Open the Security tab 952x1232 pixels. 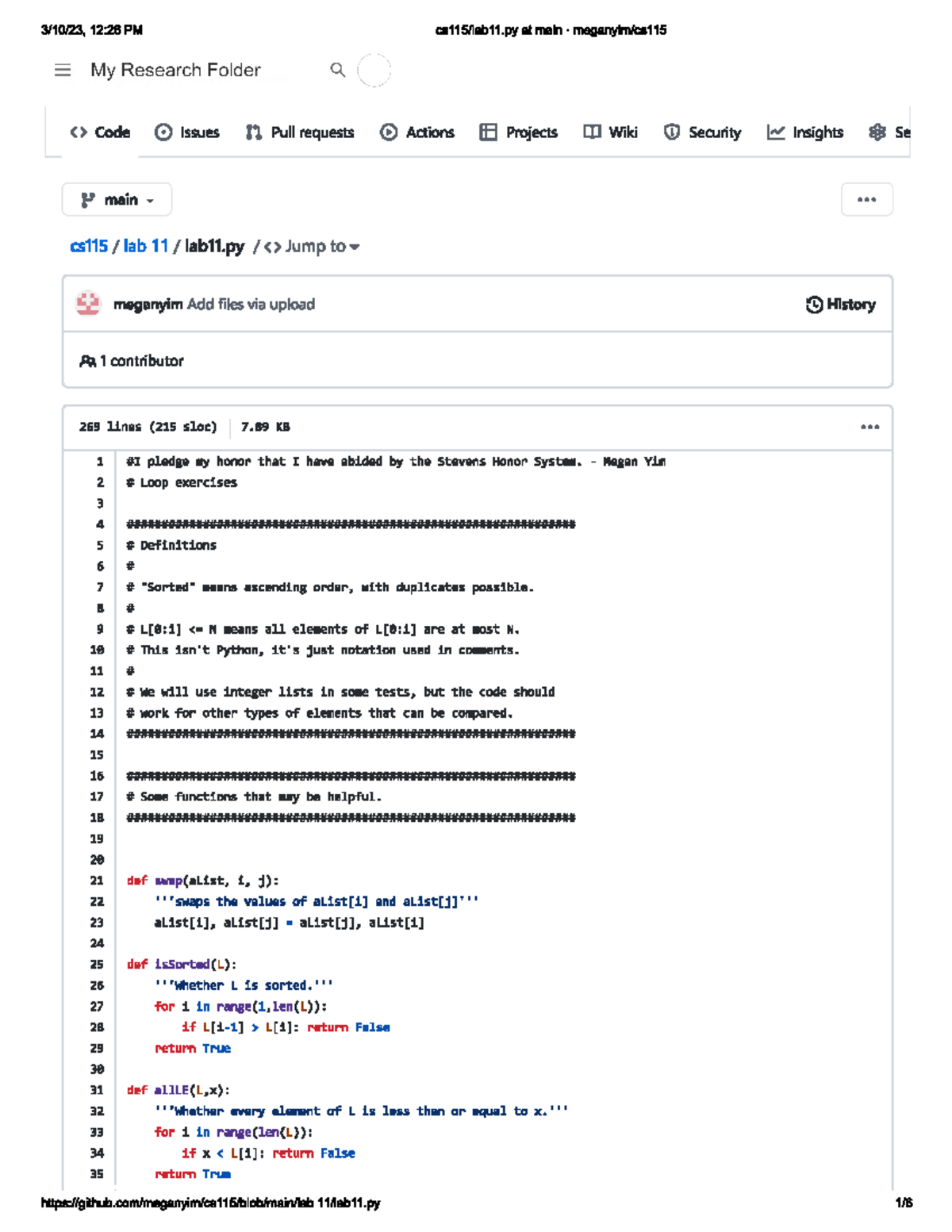point(702,132)
